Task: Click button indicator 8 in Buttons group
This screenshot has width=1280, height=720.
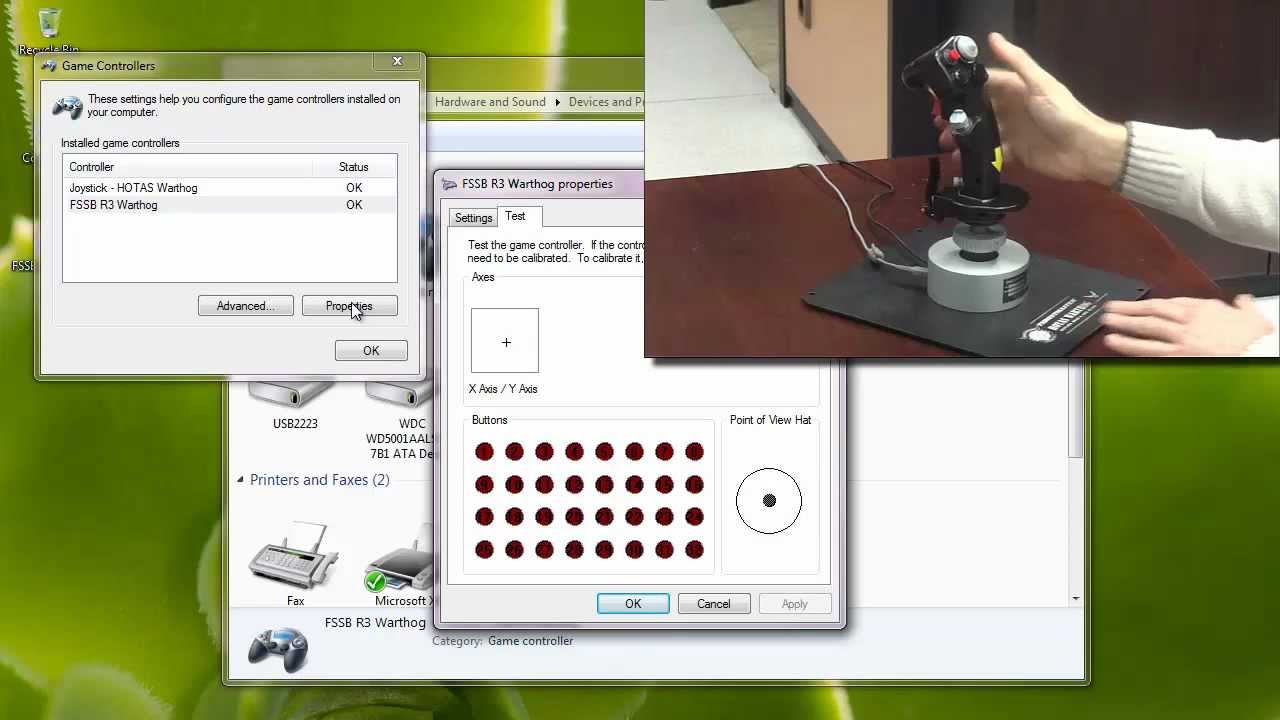Action: pyautogui.click(x=694, y=452)
